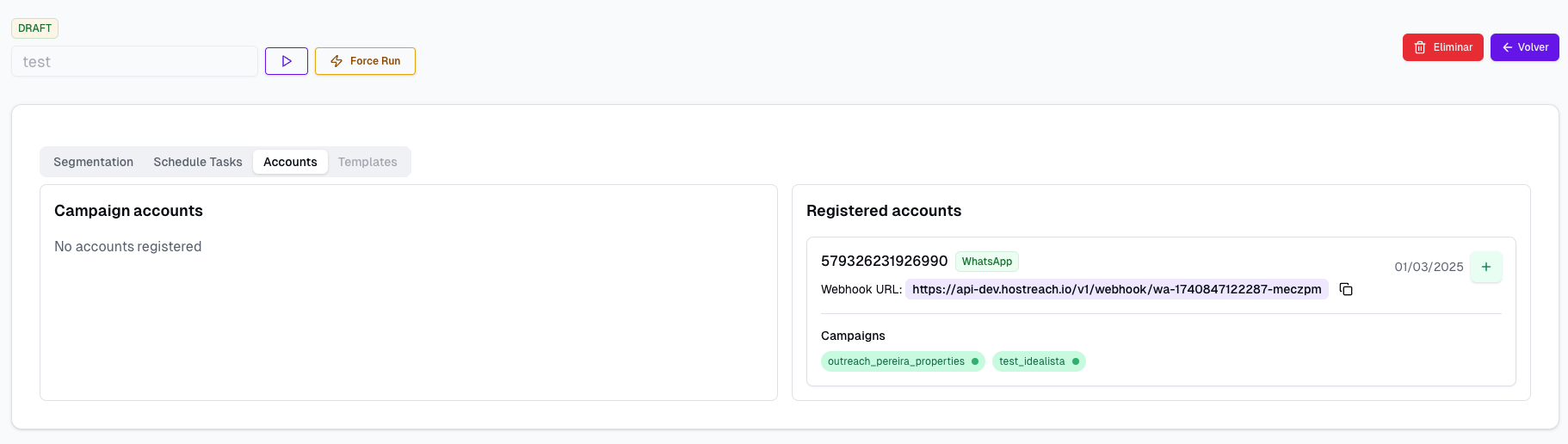The height and width of the screenshot is (444, 1568).
Task: Click the red Eliminar button
Action: click(1442, 47)
